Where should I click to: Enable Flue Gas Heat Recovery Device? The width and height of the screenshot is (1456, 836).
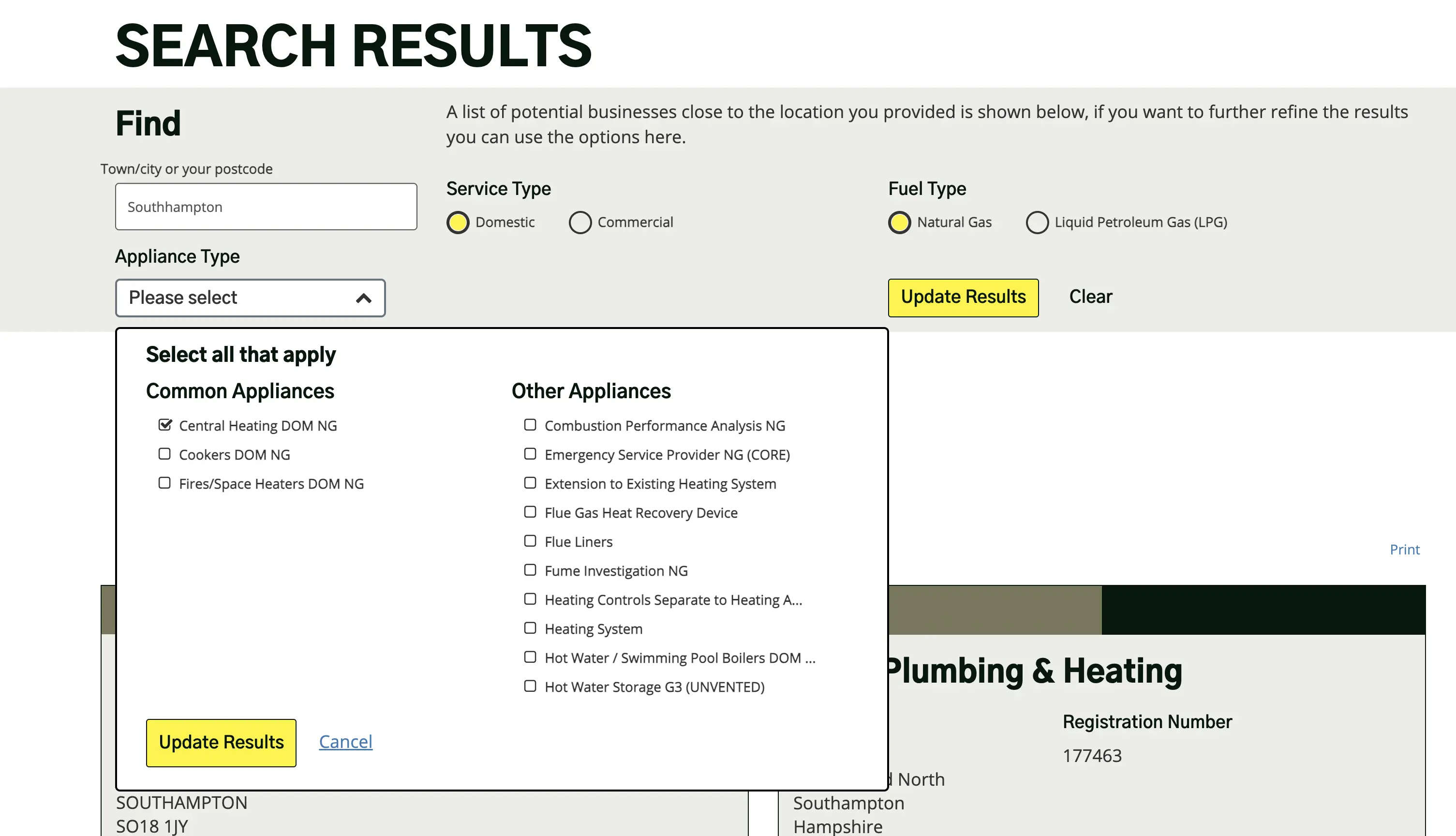[x=530, y=511]
